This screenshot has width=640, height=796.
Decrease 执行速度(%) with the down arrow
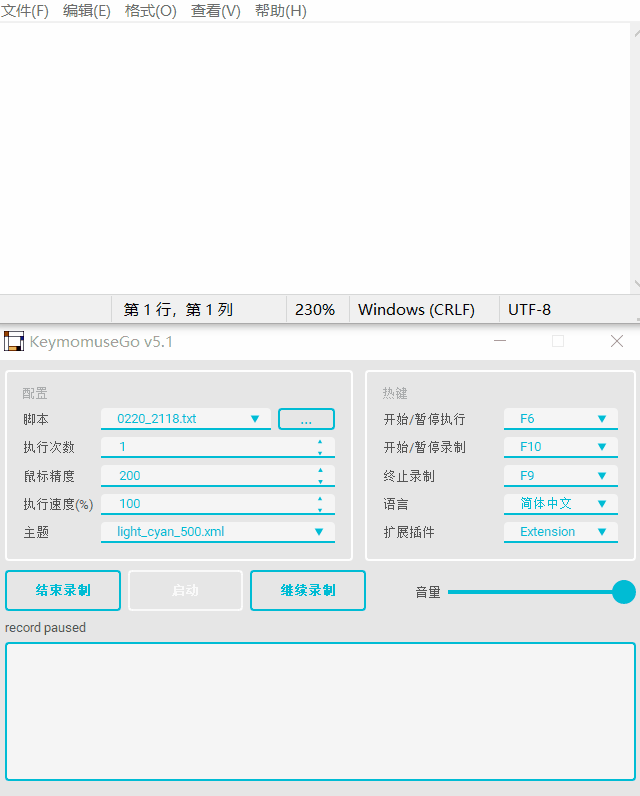click(x=320, y=509)
